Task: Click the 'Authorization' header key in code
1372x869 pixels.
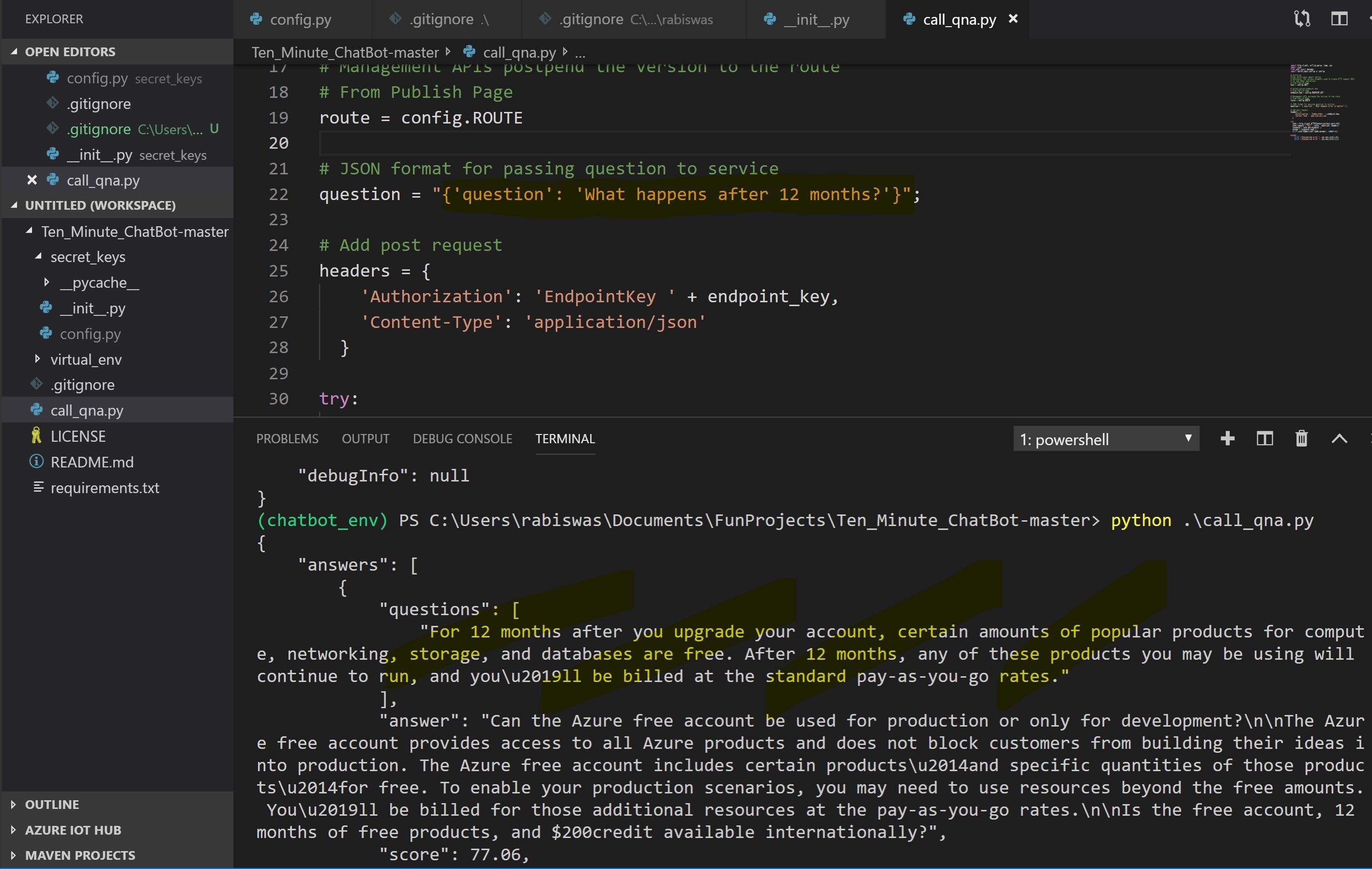Action: pyautogui.click(x=437, y=296)
